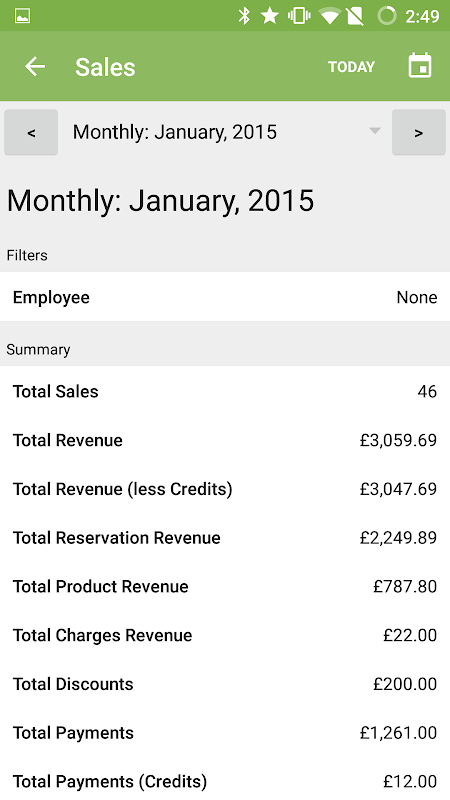Select the Employee filter row
Screen dimensions: 450x800
(225, 296)
